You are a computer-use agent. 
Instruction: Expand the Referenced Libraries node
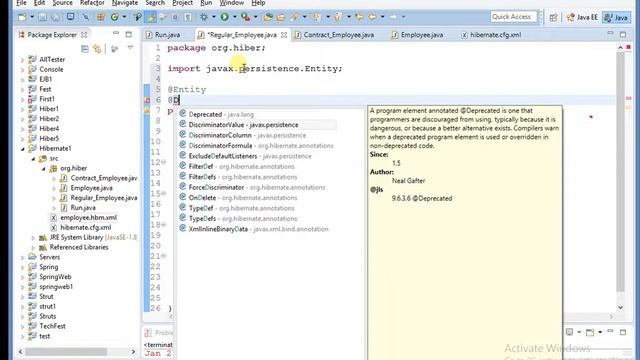33,247
